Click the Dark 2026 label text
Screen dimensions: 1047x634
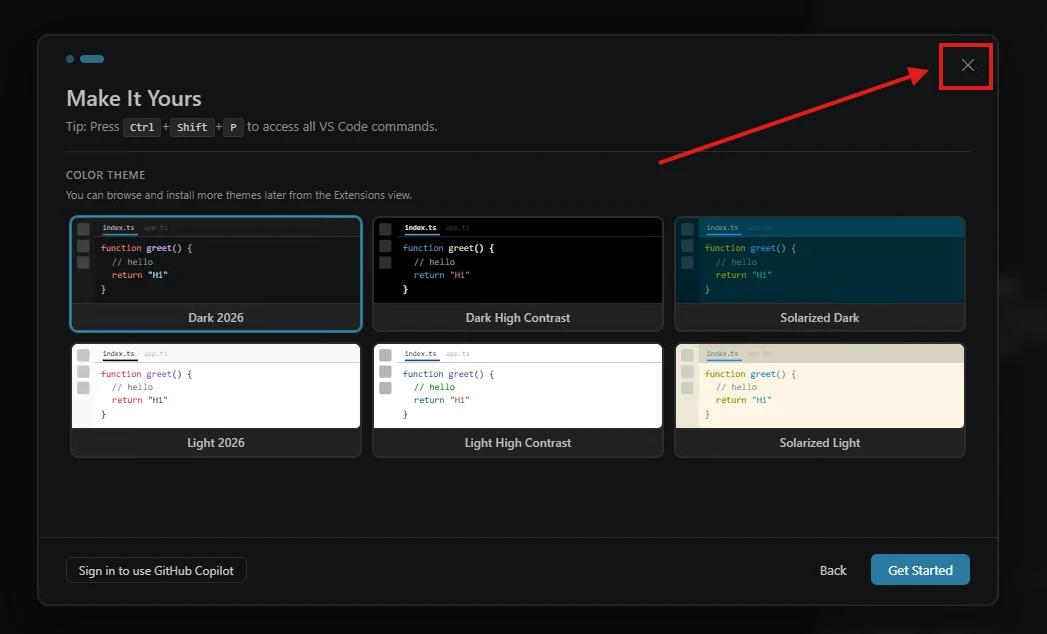(216, 318)
